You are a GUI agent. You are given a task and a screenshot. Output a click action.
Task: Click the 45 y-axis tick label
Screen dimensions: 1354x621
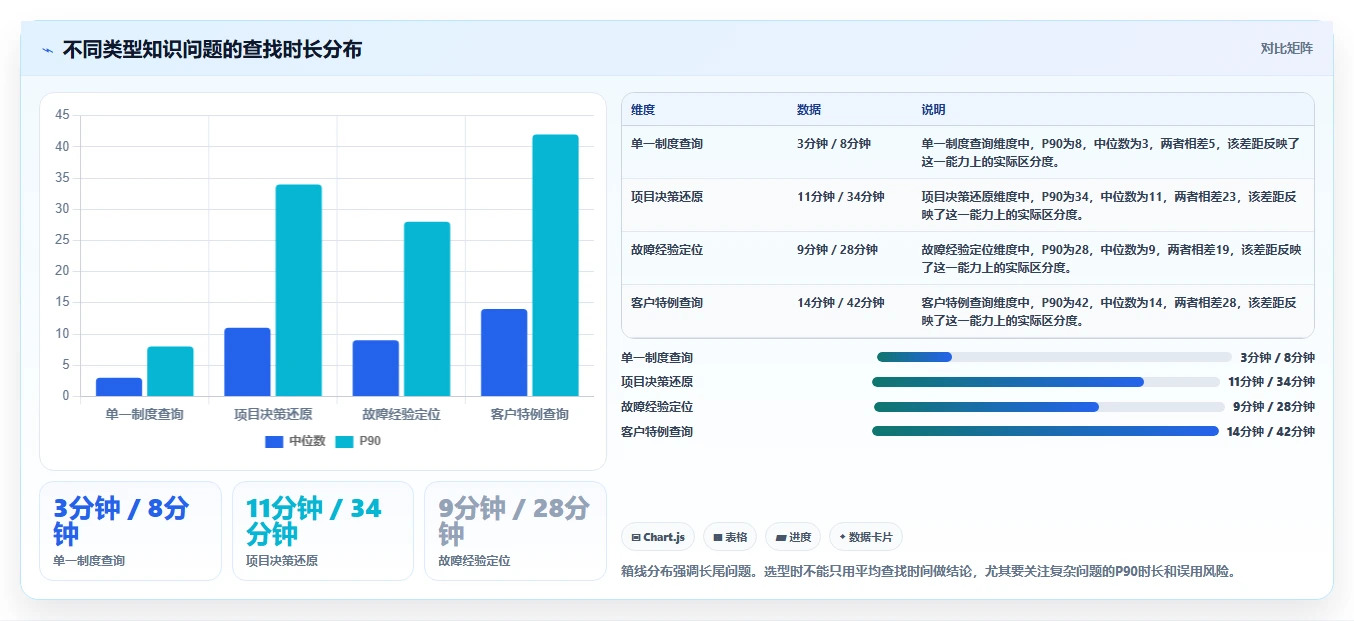(62, 115)
